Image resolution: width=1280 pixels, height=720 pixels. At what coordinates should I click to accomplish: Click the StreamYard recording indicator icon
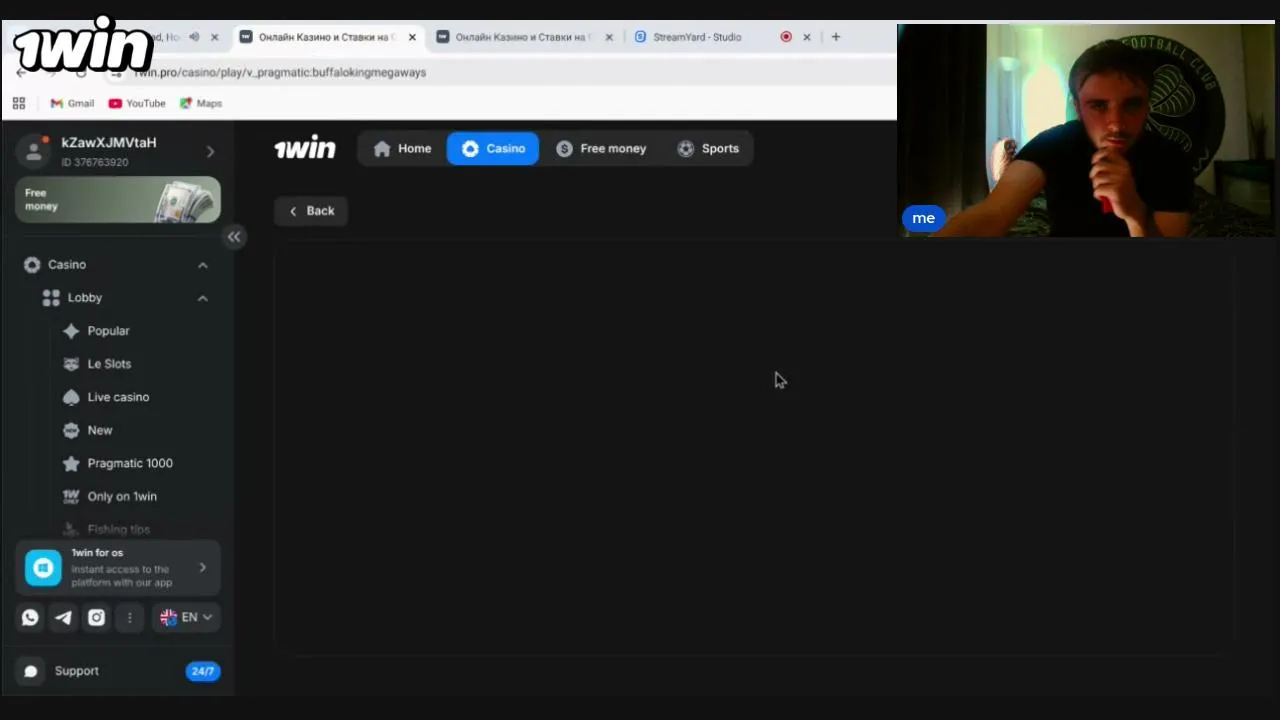click(x=786, y=37)
